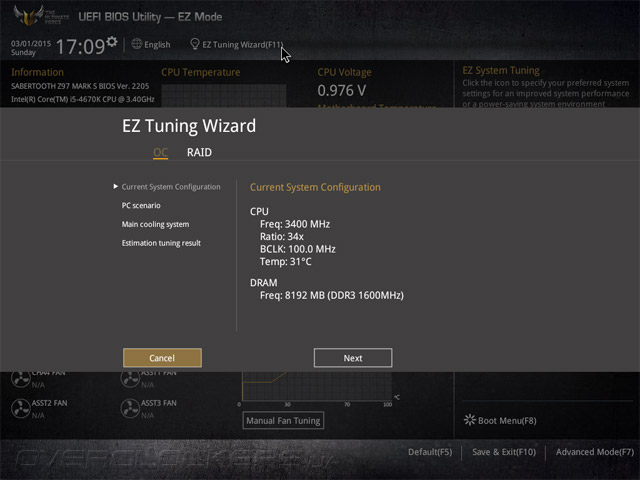The width and height of the screenshot is (640, 480).
Task: Click the EZ Tuning Wizard lightbulb icon
Action: coord(195,44)
